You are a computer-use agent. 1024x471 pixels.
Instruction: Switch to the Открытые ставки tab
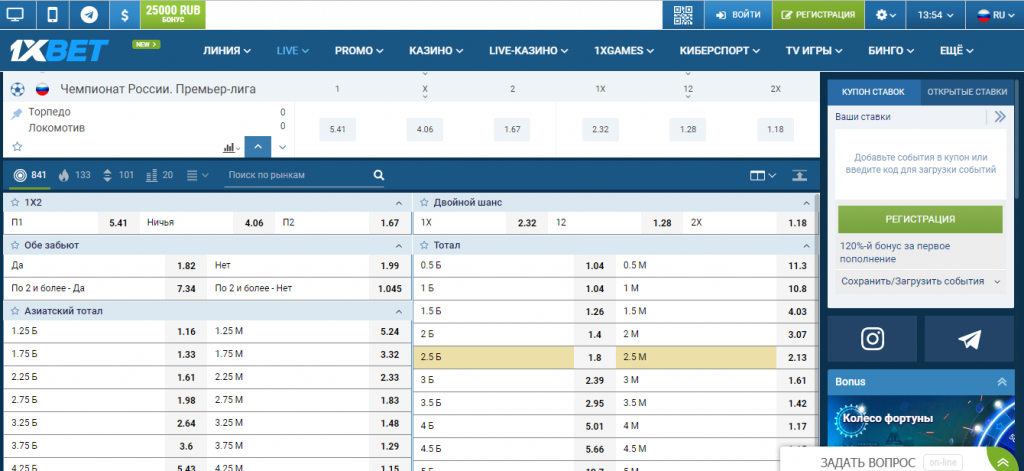pos(966,91)
